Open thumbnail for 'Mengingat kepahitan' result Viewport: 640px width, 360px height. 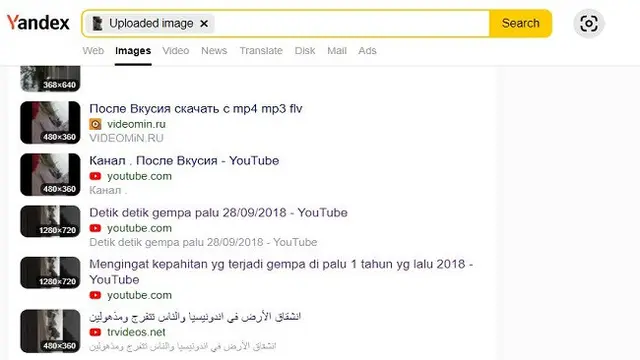click(x=50, y=273)
